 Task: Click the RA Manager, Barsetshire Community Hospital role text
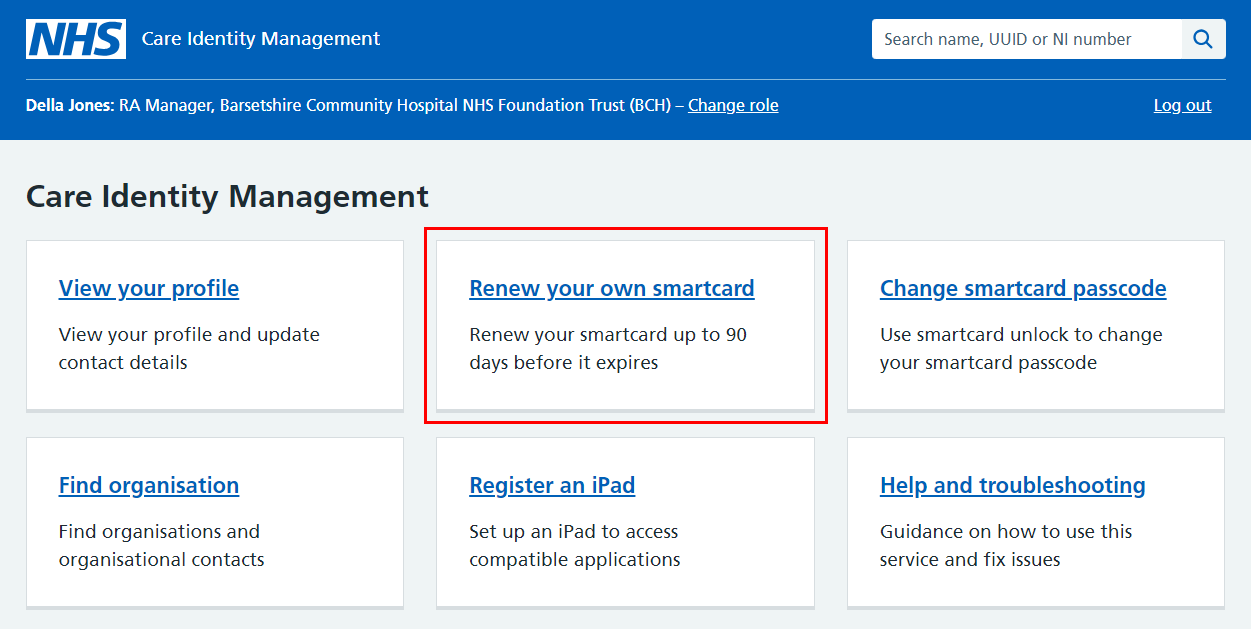pyautogui.click(x=395, y=105)
